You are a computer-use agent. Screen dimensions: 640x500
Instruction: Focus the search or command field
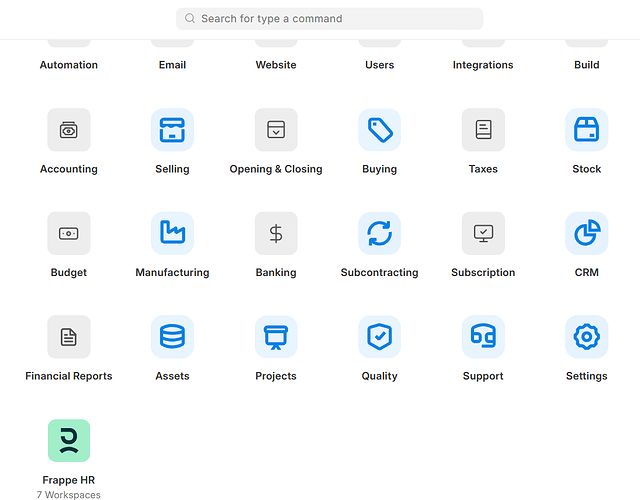tap(329, 19)
